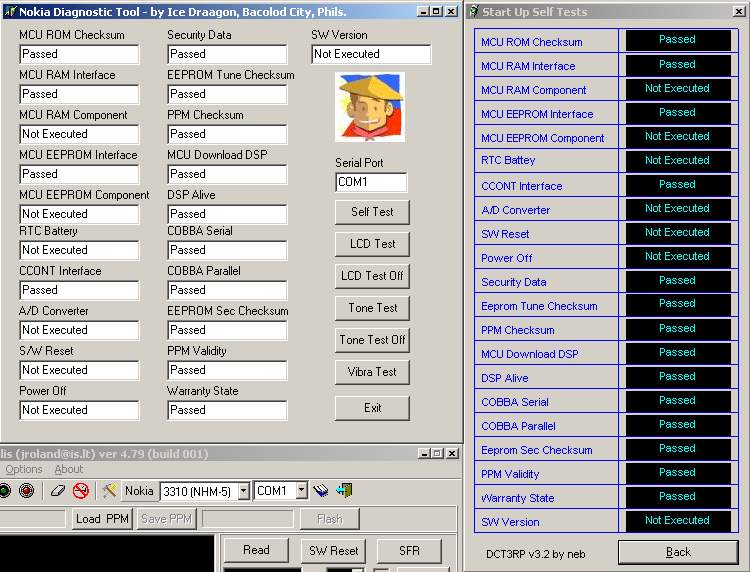The width and height of the screenshot is (750, 572).
Task: Click the Save PPM button
Action: click(166, 519)
